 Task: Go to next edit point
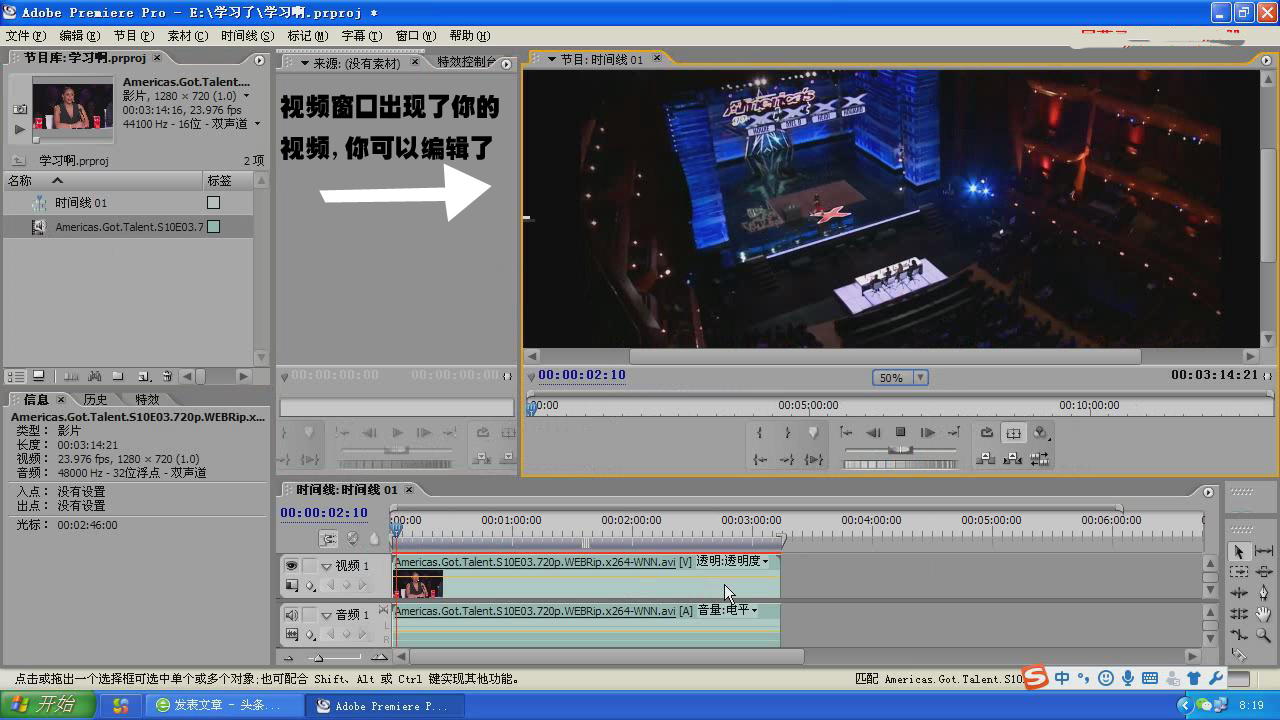click(954, 433)
